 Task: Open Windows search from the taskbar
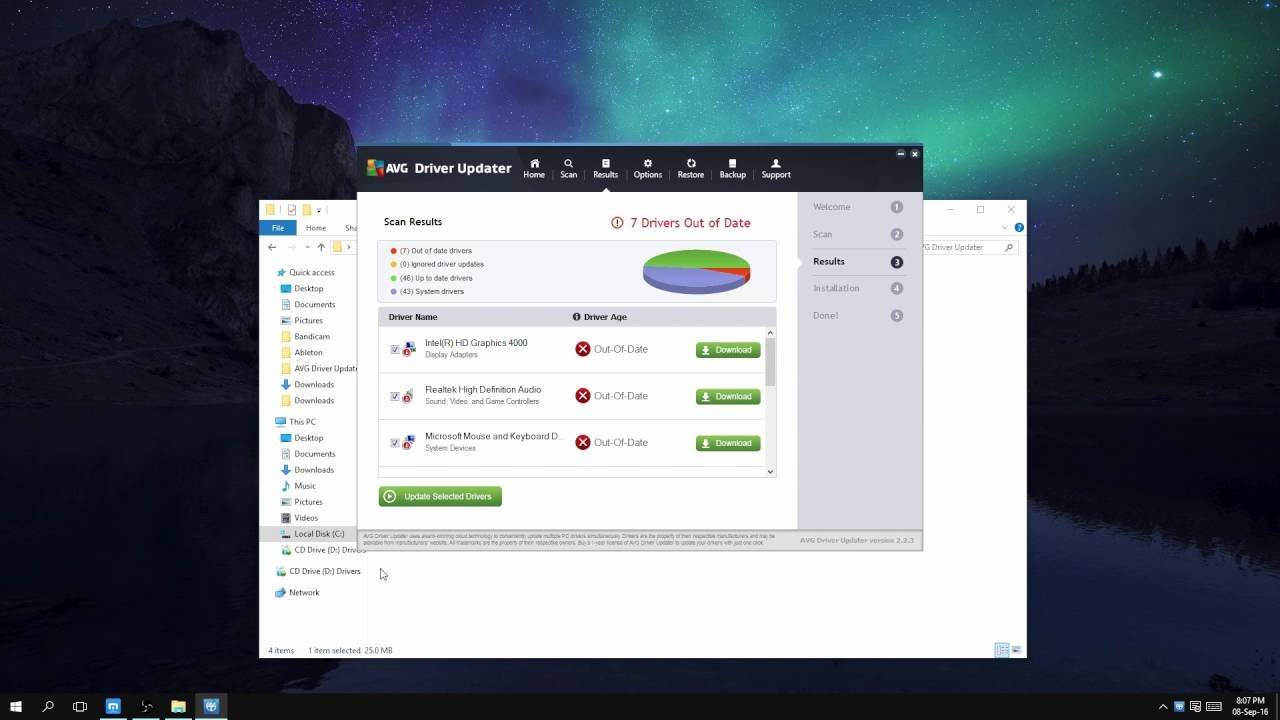coord(48,706)
